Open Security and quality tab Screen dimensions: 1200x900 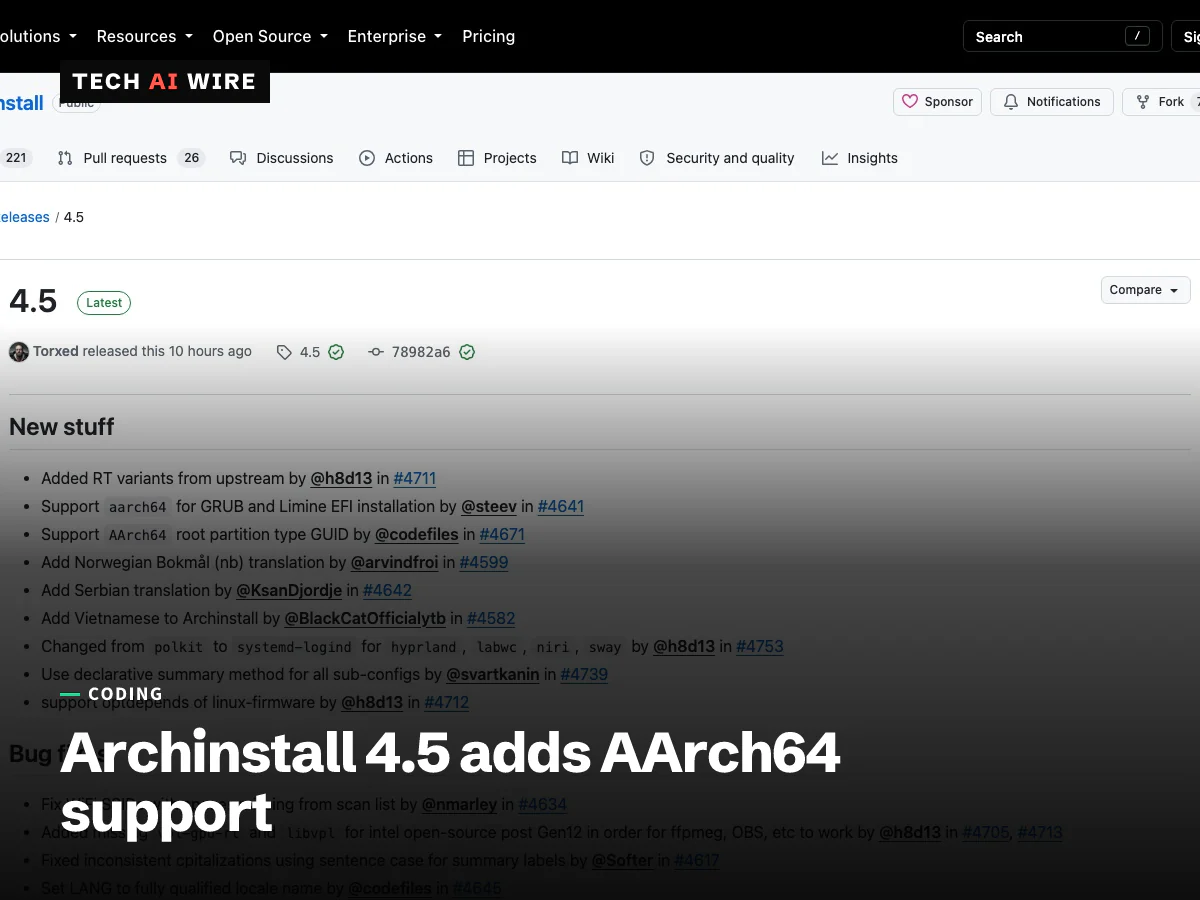click(717, 158)
